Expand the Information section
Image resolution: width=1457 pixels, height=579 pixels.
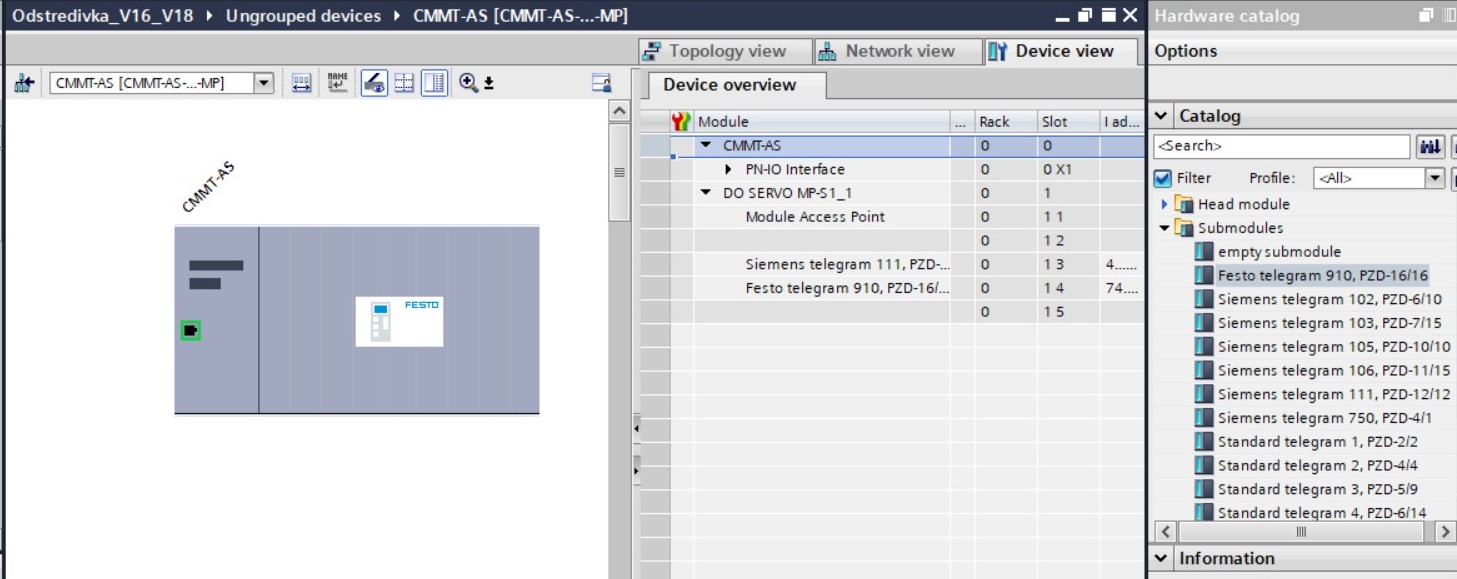coord(1161,559)
